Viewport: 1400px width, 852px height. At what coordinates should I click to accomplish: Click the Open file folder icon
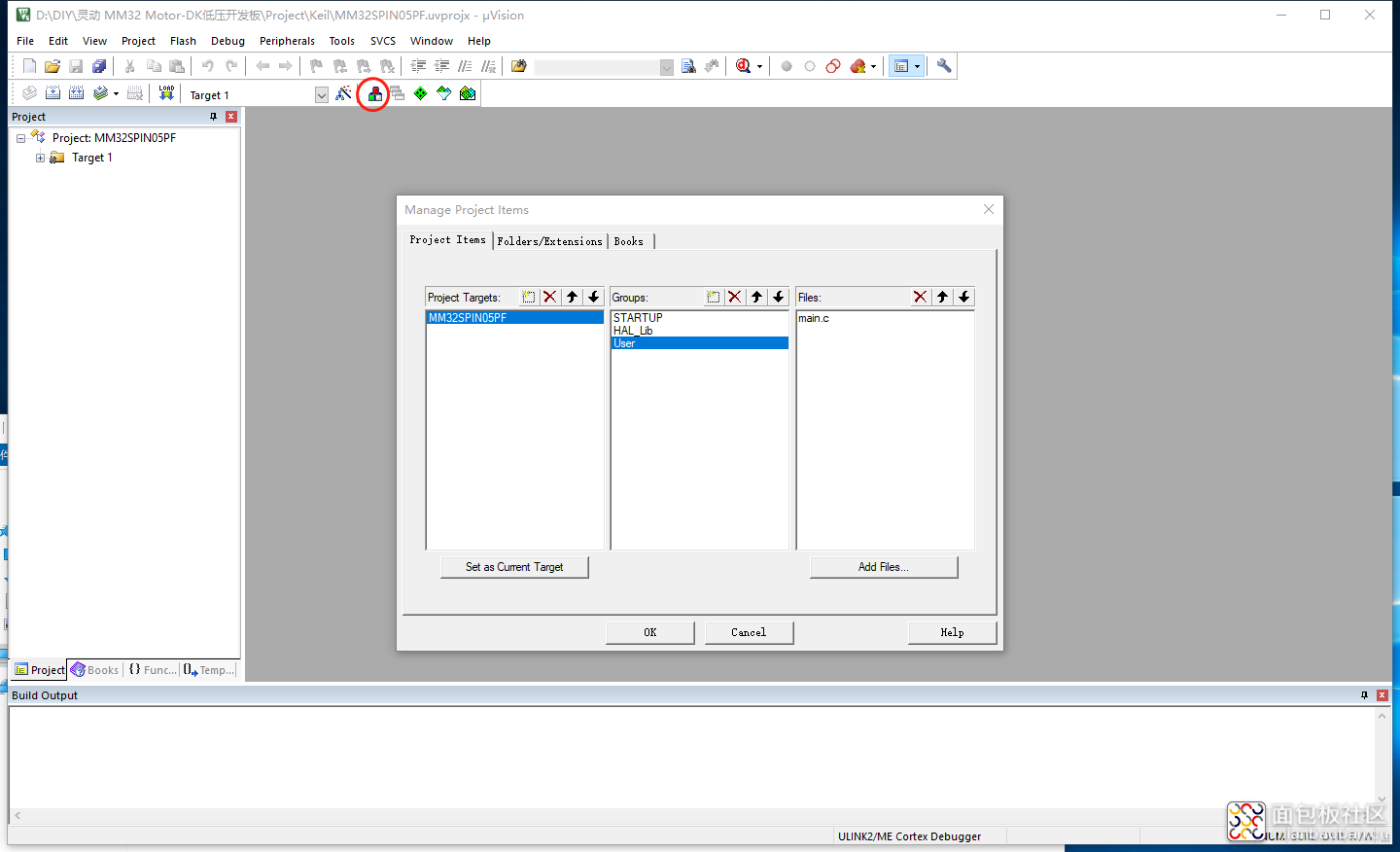point(52,66)
